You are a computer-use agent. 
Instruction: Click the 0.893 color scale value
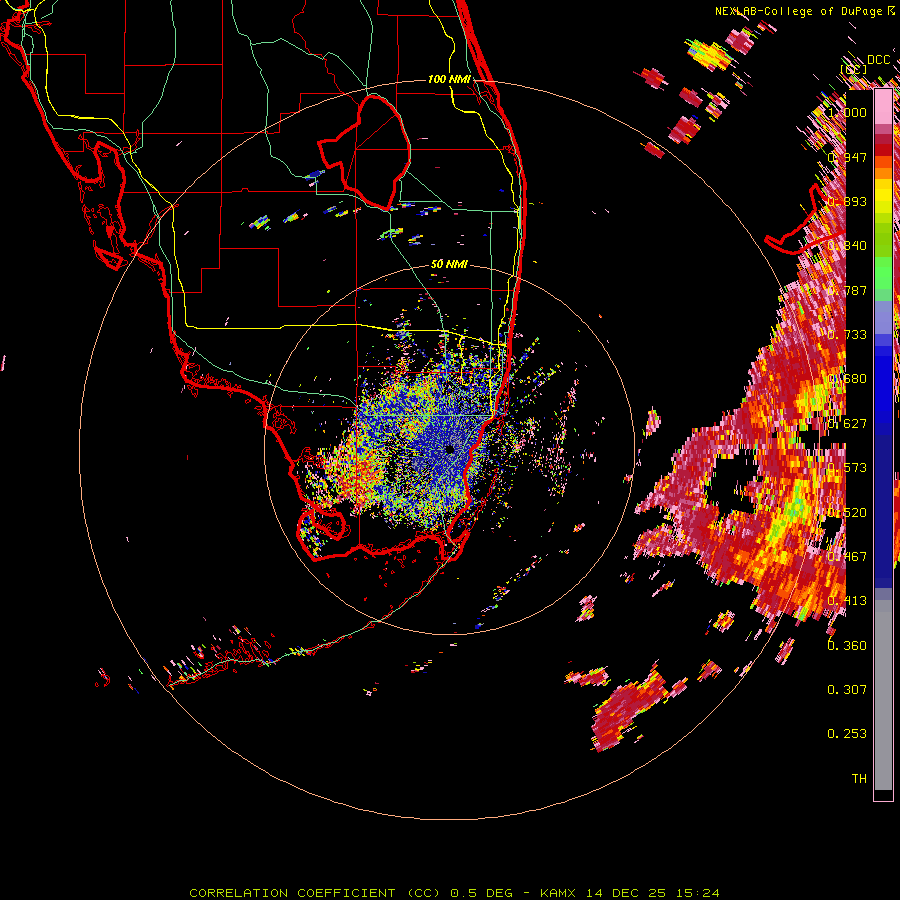[847, 201]
